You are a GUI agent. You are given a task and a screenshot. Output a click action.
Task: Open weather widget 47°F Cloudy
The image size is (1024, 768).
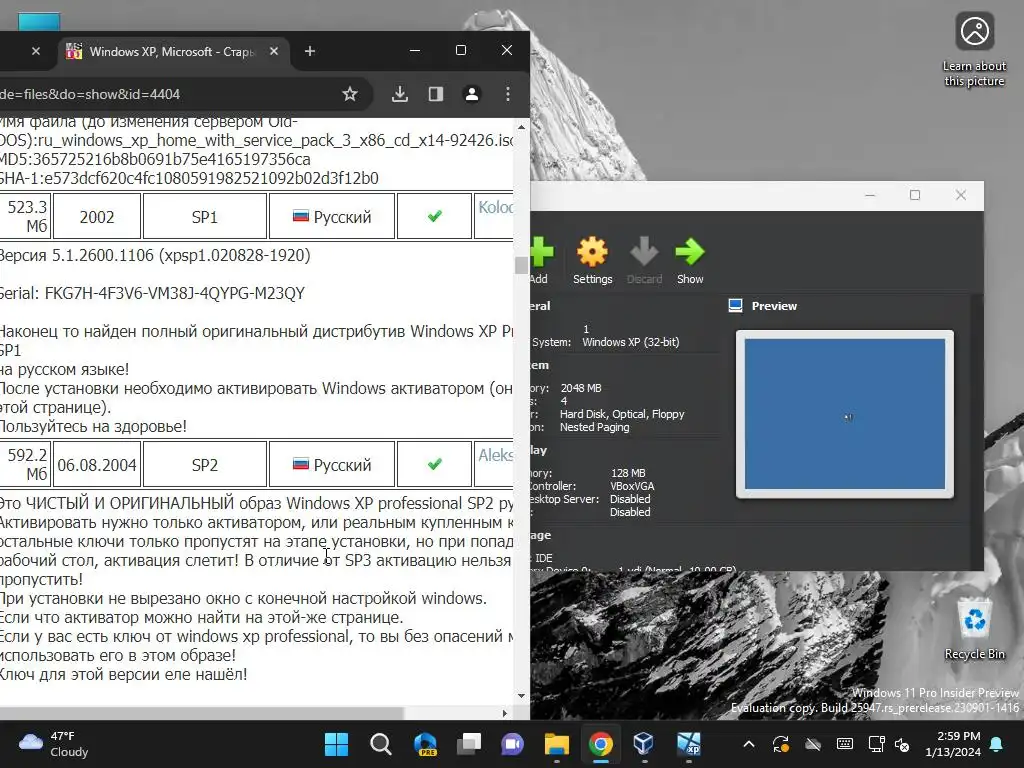(x=54, y=744)
